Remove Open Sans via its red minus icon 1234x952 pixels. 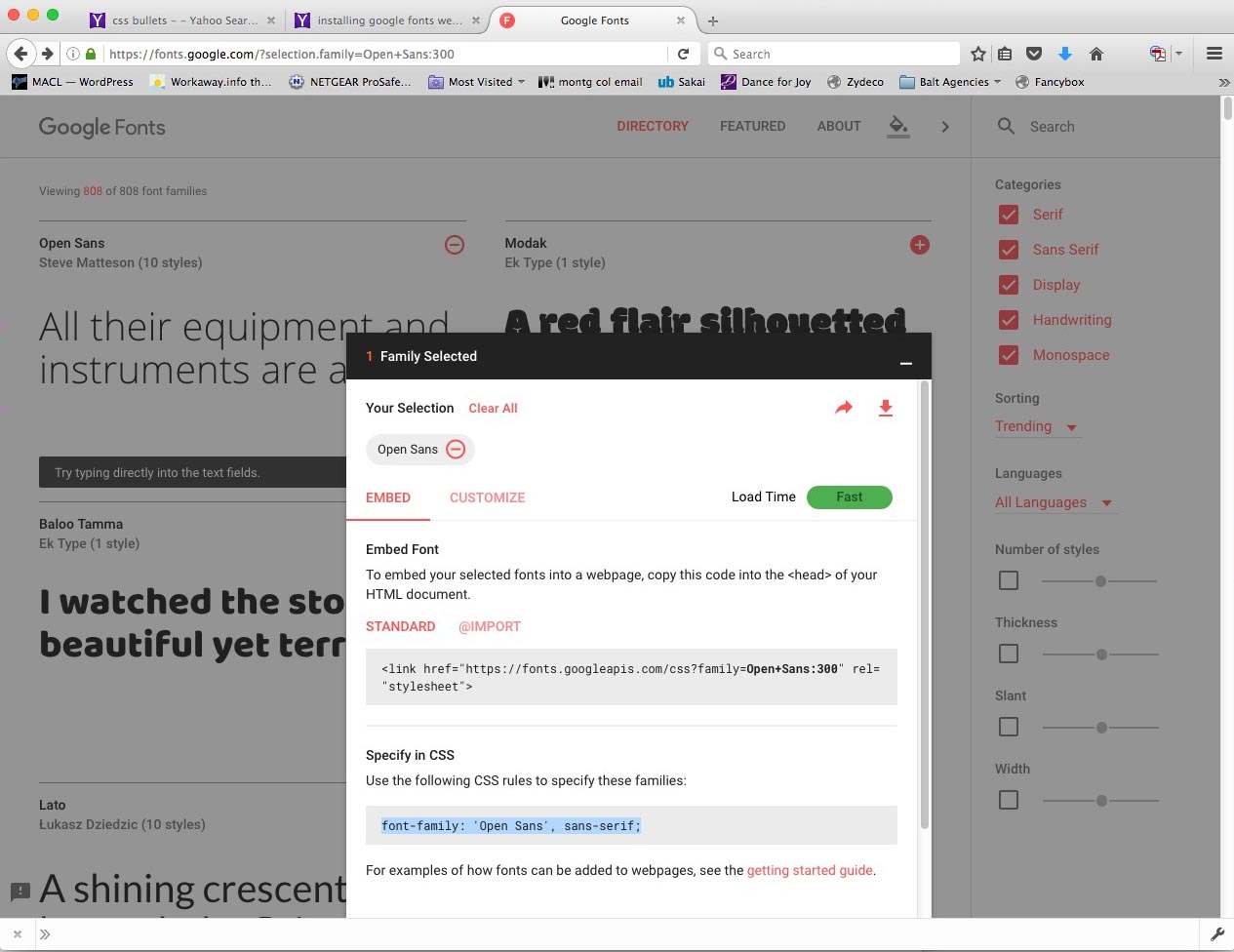455,245
